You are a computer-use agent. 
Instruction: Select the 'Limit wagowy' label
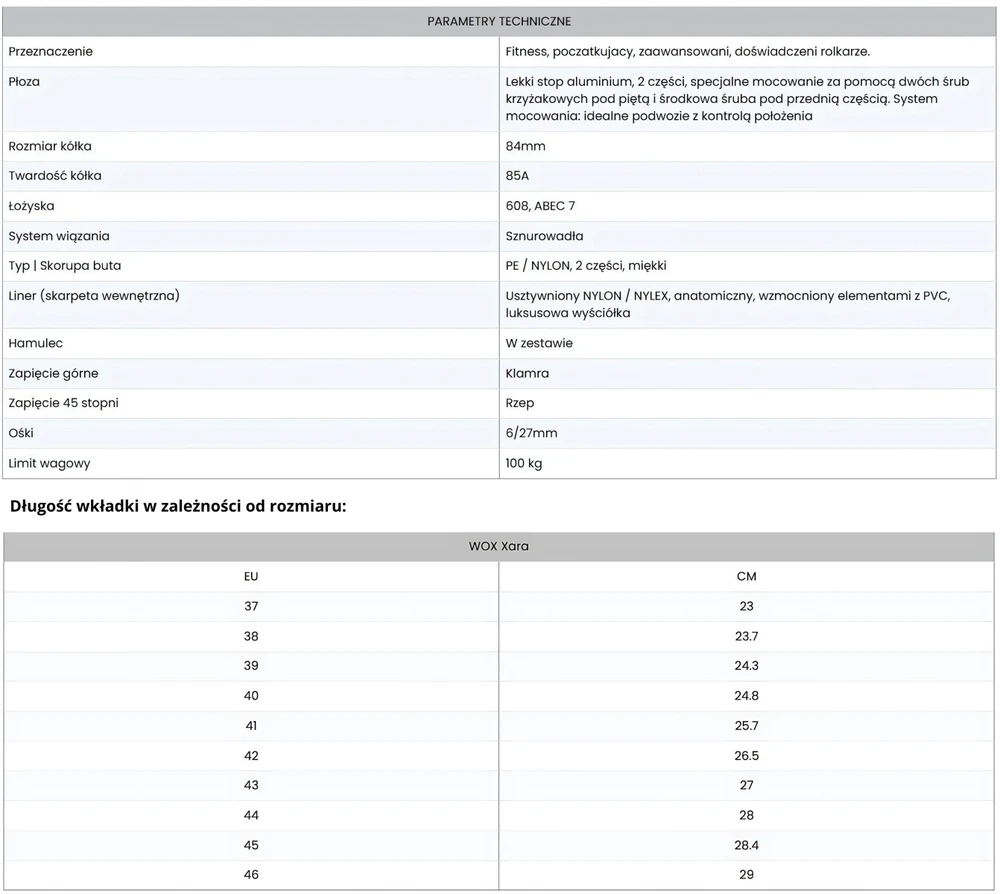49,464
